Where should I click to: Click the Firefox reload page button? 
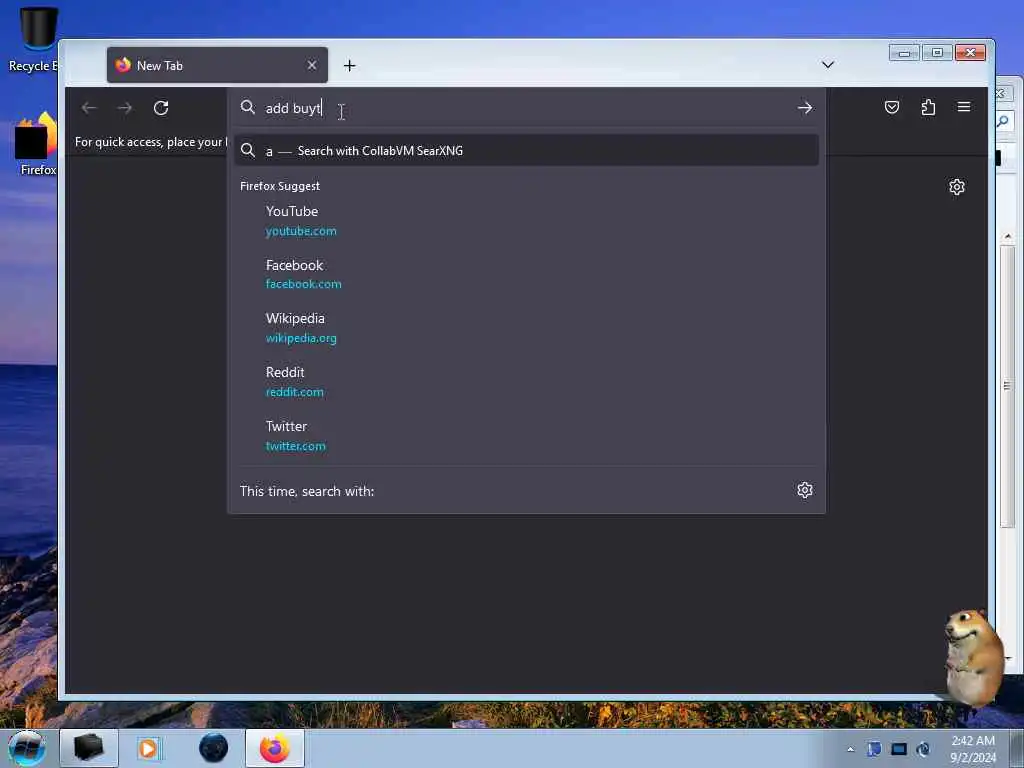(161, 108)
